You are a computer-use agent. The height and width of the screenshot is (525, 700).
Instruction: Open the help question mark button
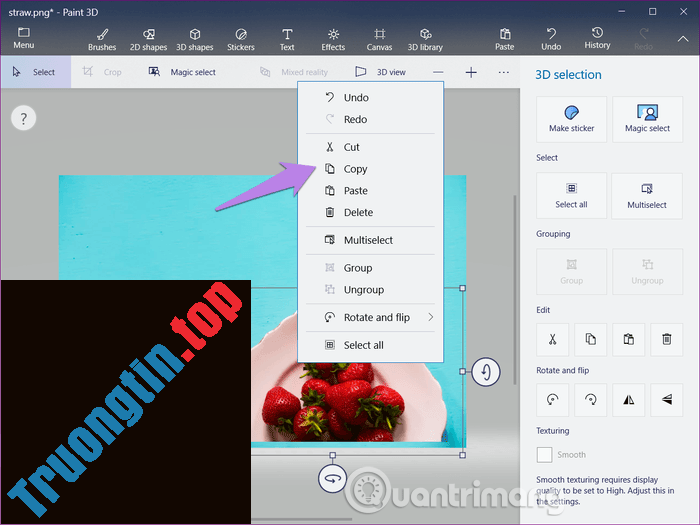click(23, 118)
